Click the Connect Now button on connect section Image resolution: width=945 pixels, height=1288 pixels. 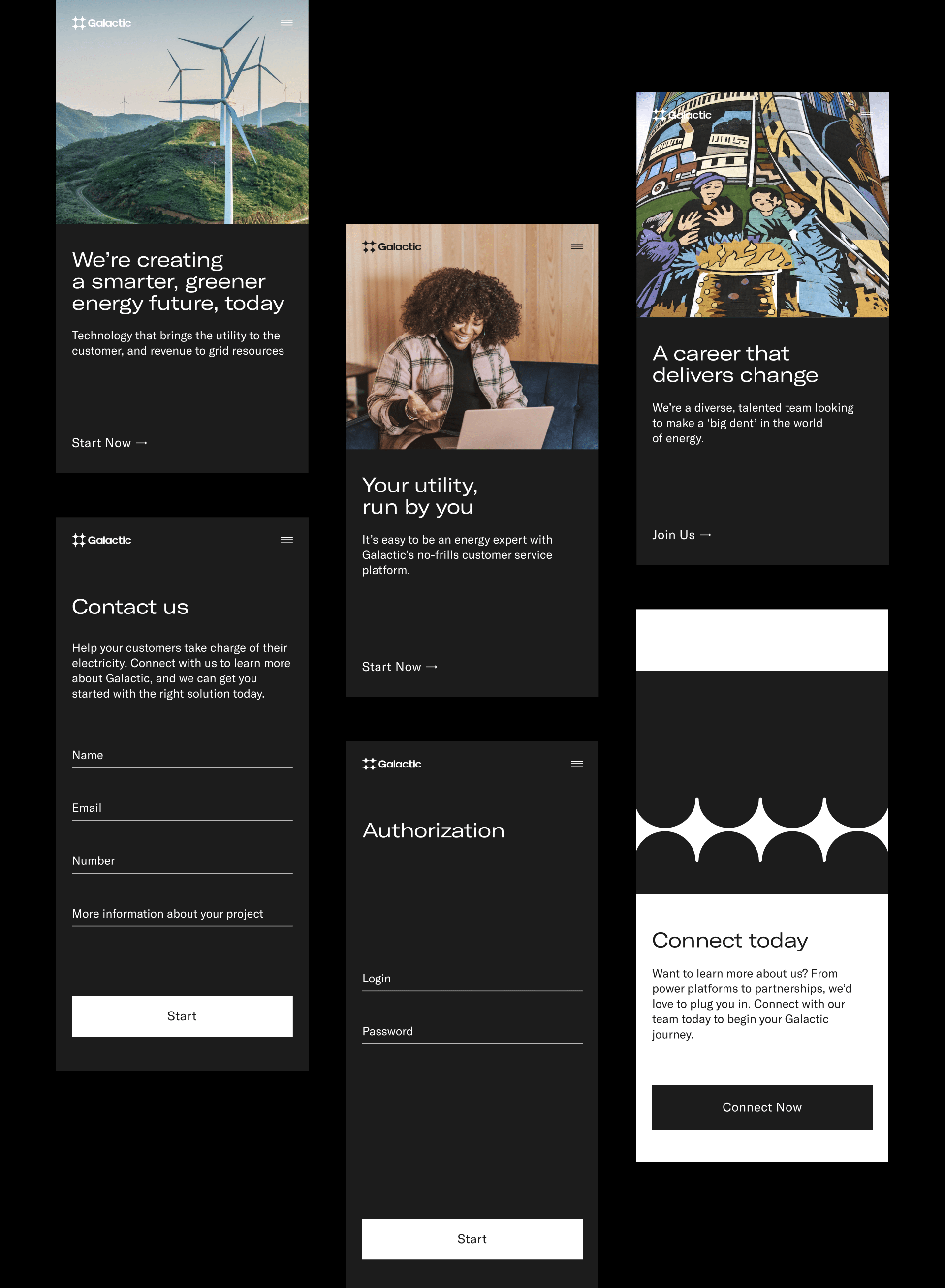click(x=762, y=1106)
